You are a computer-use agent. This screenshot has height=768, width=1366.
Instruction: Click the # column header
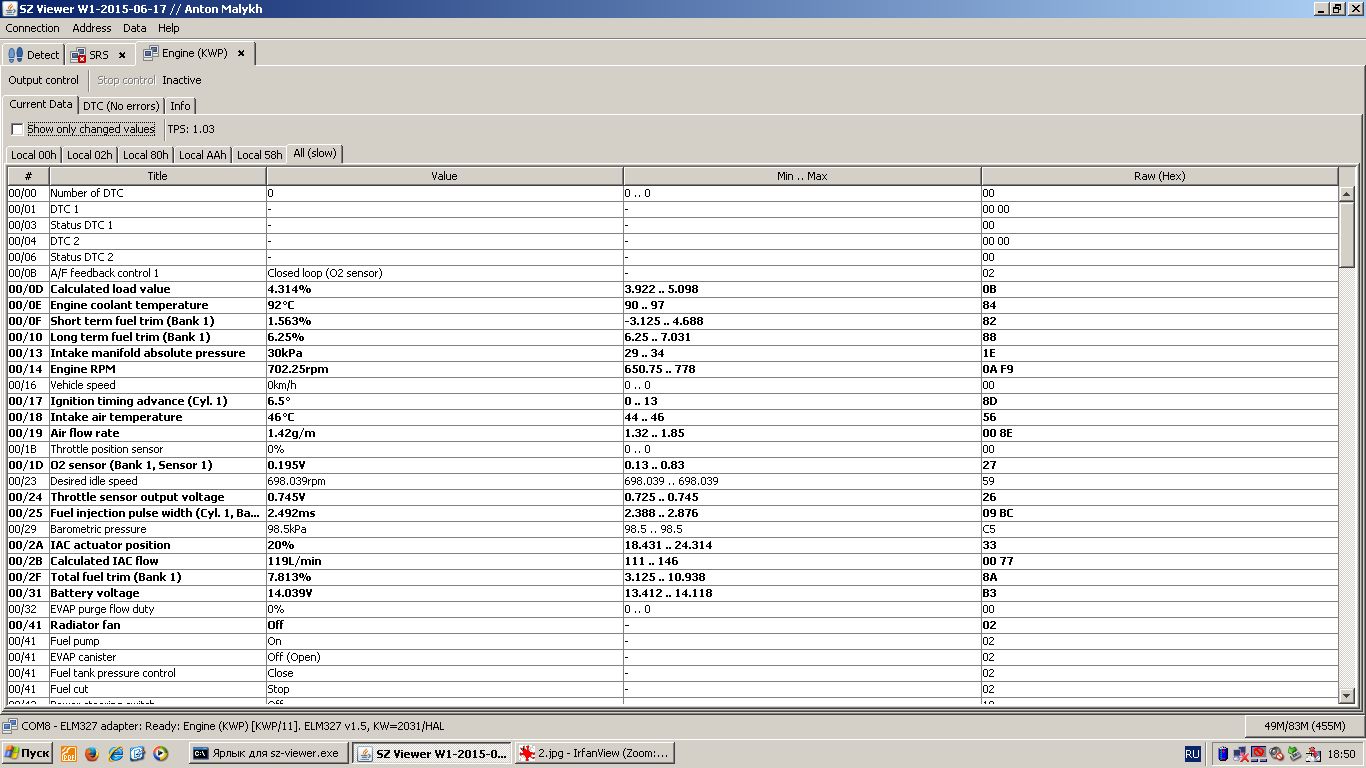(28, 176)
